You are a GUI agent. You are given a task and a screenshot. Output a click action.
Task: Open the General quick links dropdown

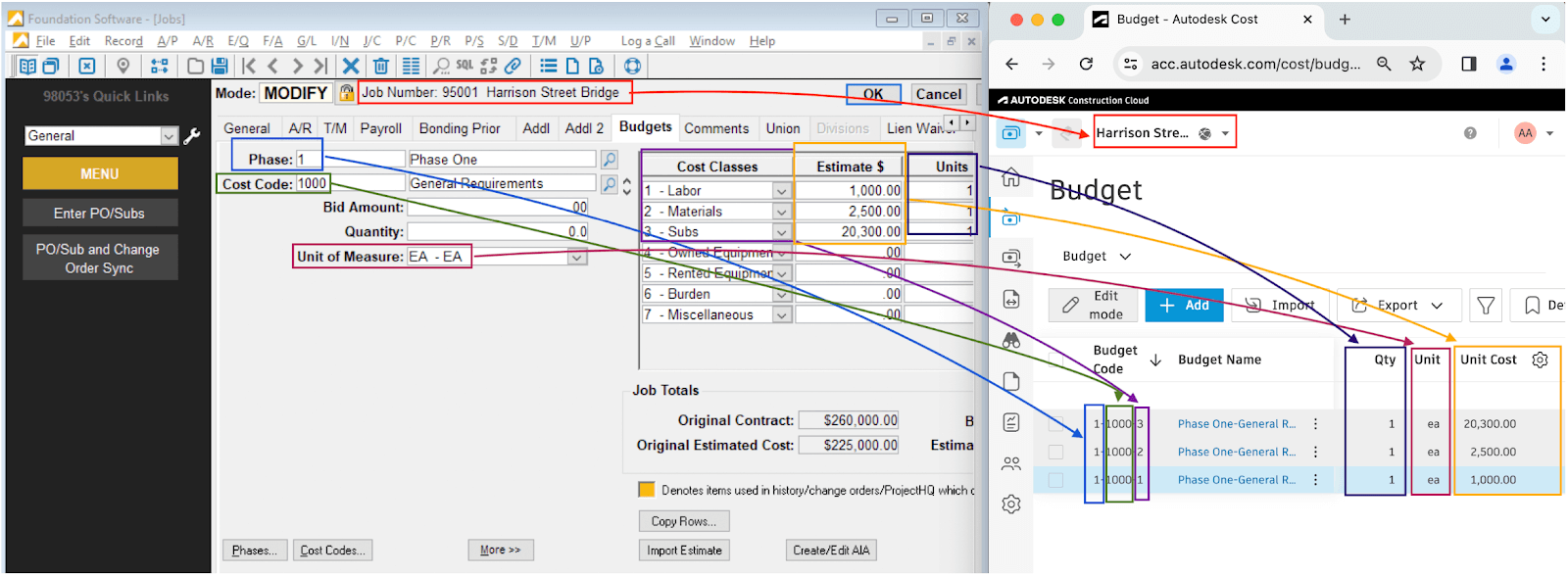[169, 136]
